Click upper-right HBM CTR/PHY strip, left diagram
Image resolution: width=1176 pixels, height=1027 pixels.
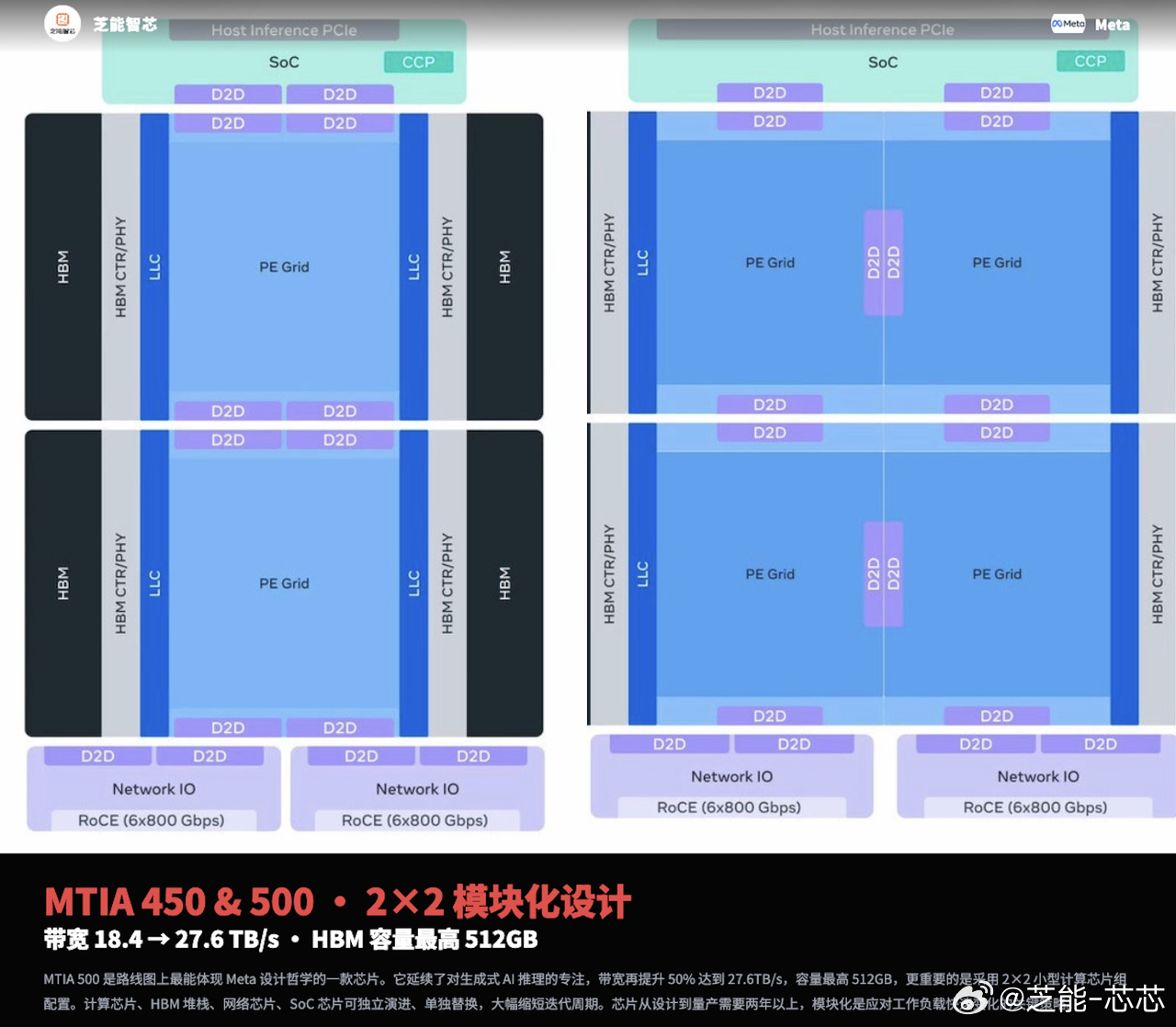coord(447,266)
